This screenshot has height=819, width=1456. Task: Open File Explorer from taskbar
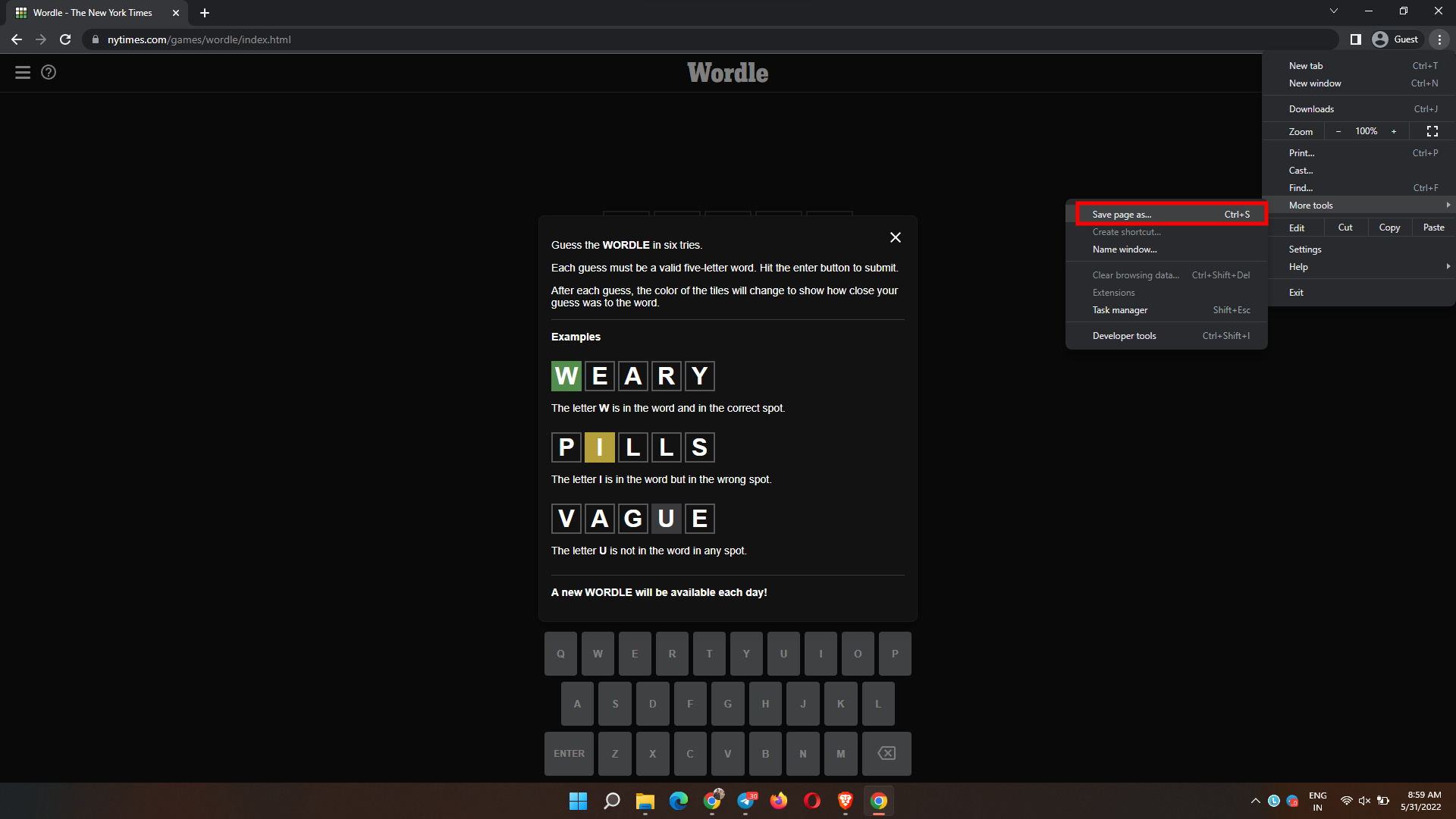coord(645,801)
